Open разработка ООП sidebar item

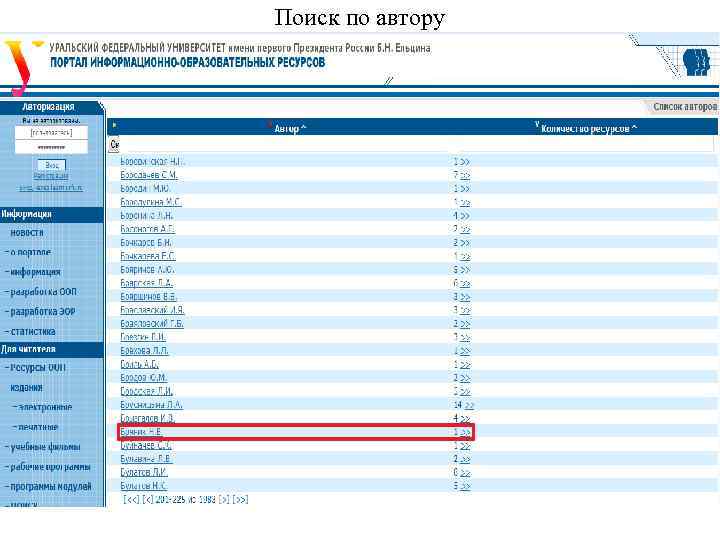click(x=43, y=292)
